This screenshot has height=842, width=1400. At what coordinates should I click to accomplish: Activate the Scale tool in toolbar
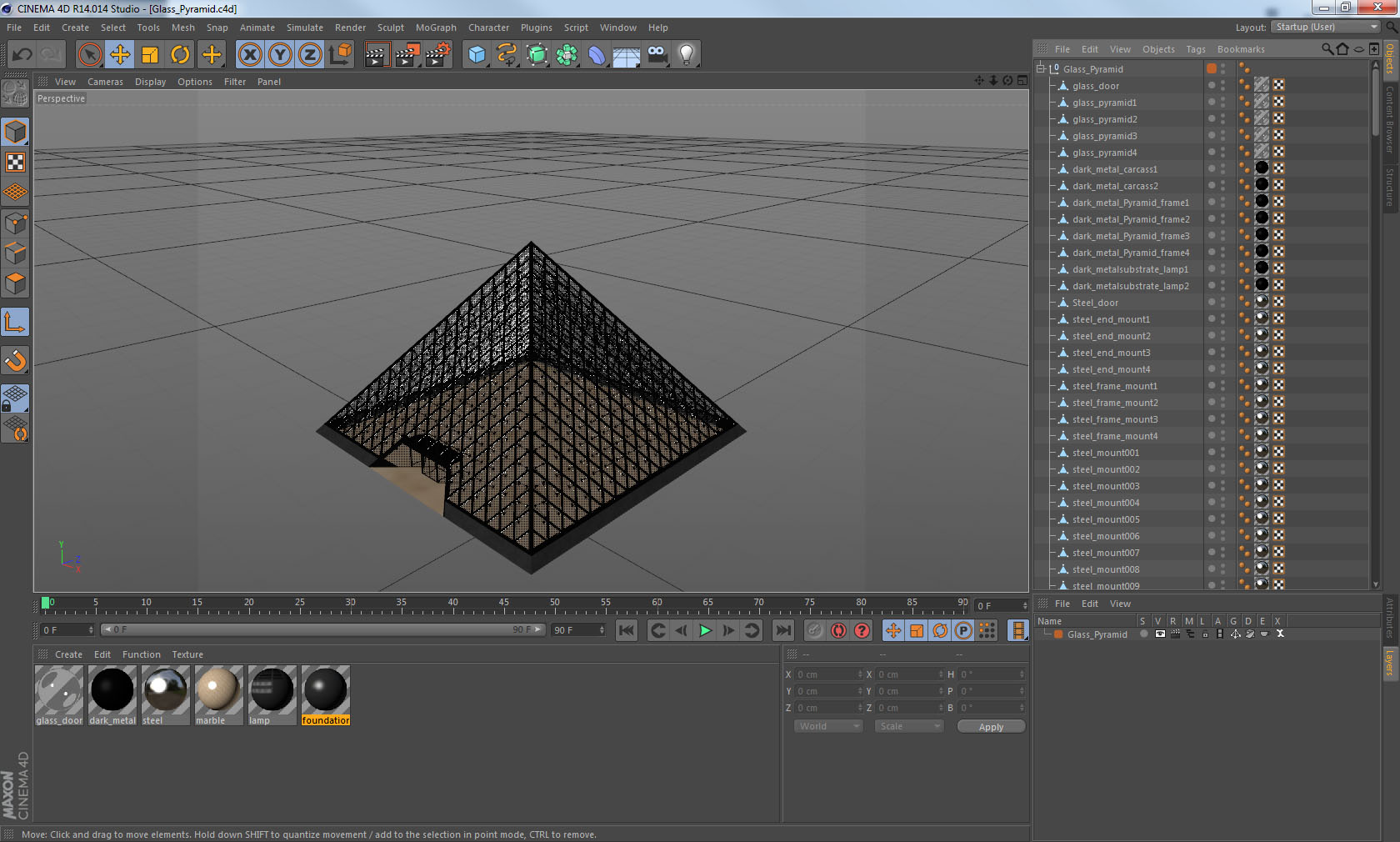coord(150,55)
